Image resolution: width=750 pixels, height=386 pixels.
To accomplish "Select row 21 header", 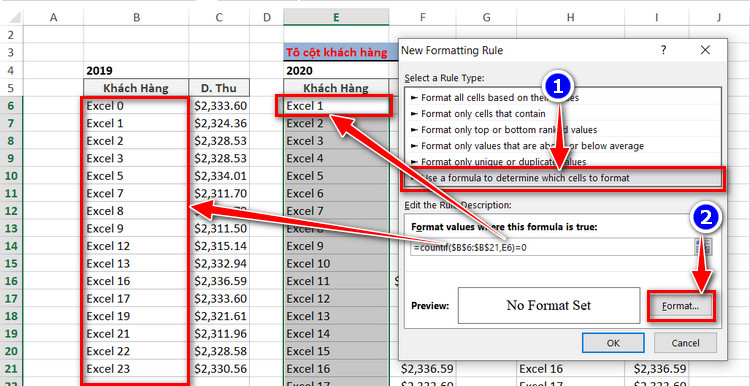I will pos(11,369).
